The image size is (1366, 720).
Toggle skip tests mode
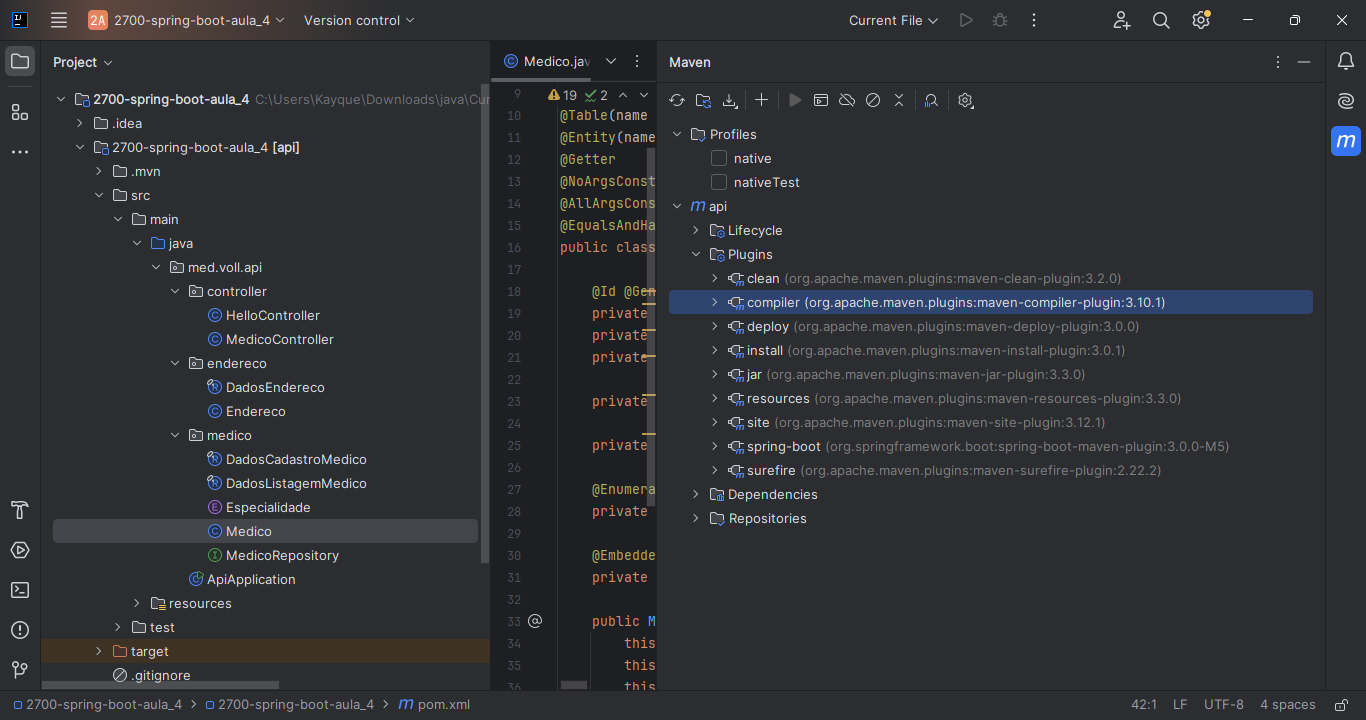(x=873, y=100)
